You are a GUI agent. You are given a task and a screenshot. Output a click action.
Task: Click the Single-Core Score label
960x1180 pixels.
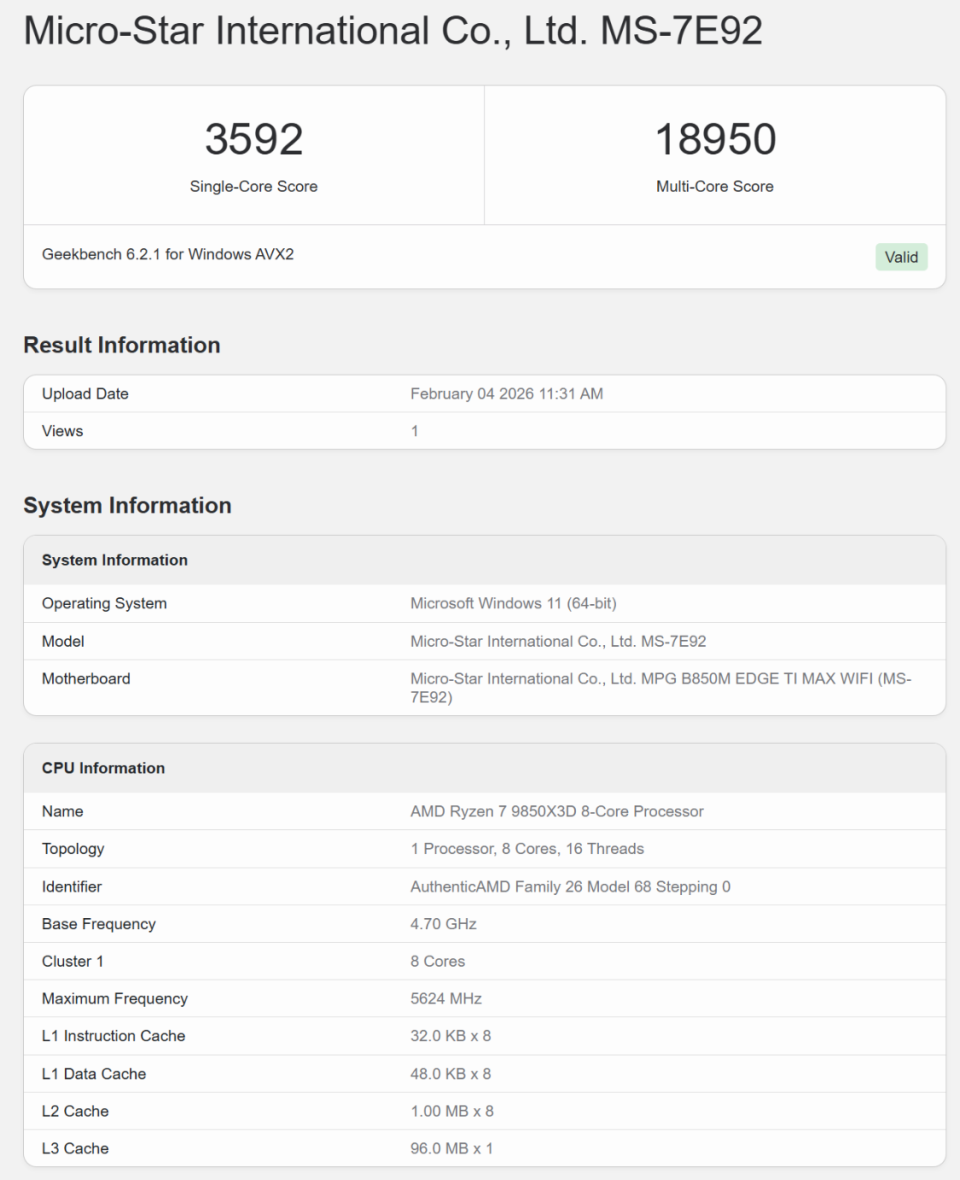[254, 186]
